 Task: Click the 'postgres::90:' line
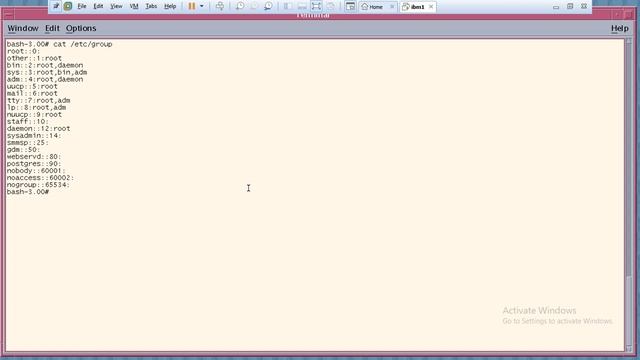tap(34, 163)
